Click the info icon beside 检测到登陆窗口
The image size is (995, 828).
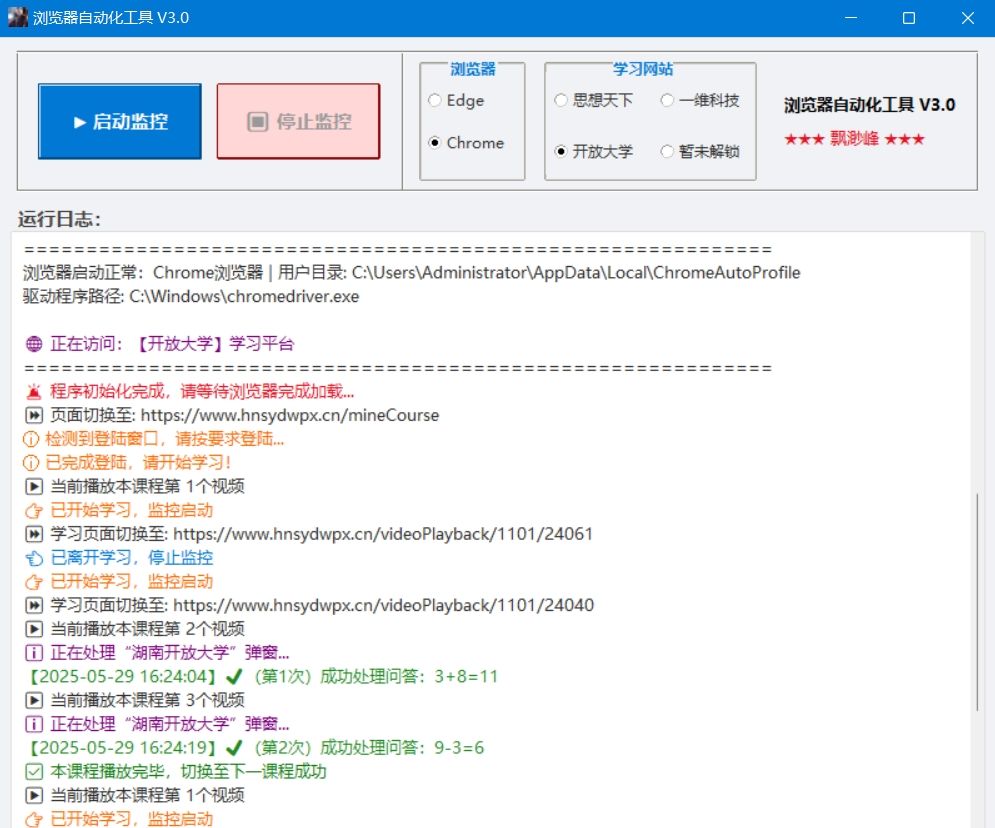point(31,439)
